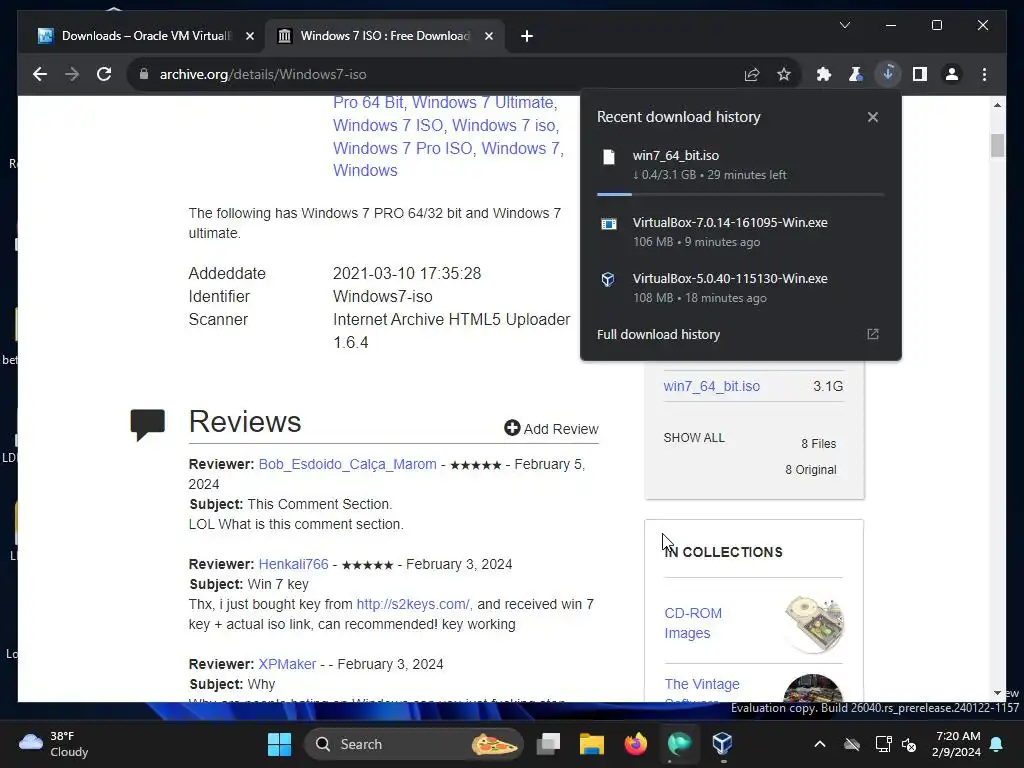The image size is (1024, 768).
Task: Open the tab search dropdown arrow
Action: tap(844, 25)
